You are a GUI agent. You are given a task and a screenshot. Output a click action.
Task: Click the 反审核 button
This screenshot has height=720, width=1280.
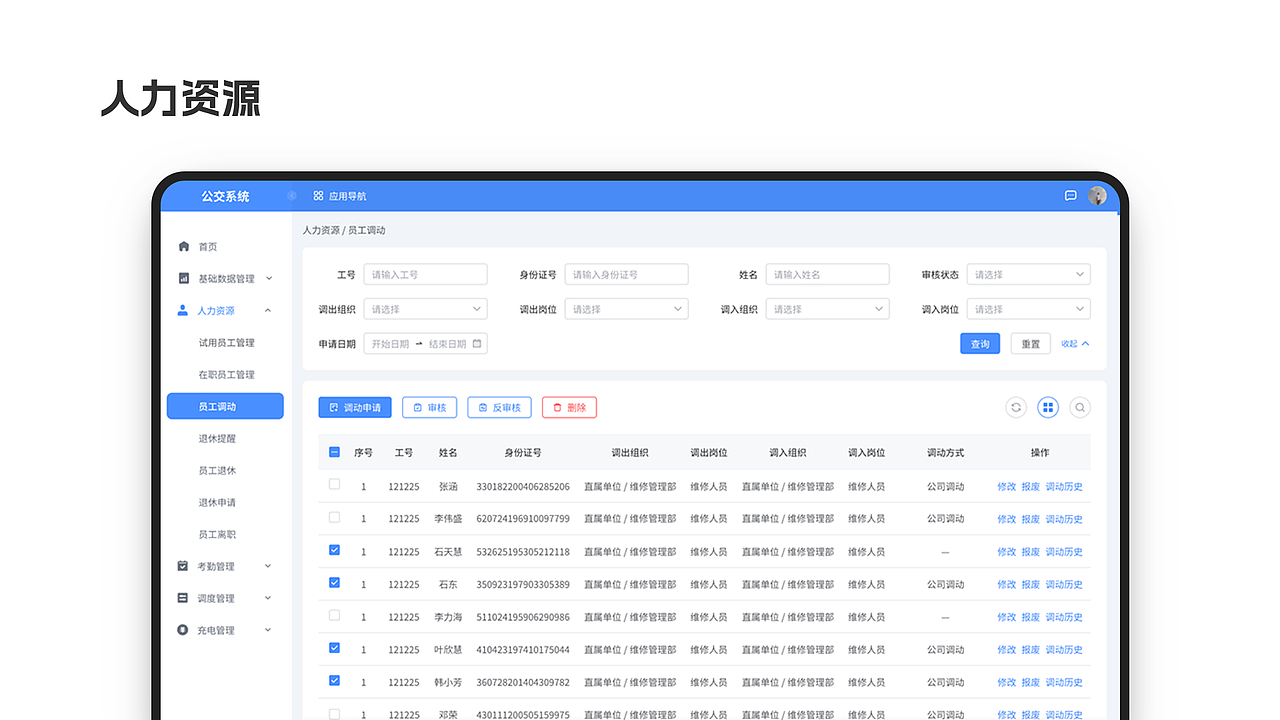(499, 407)
